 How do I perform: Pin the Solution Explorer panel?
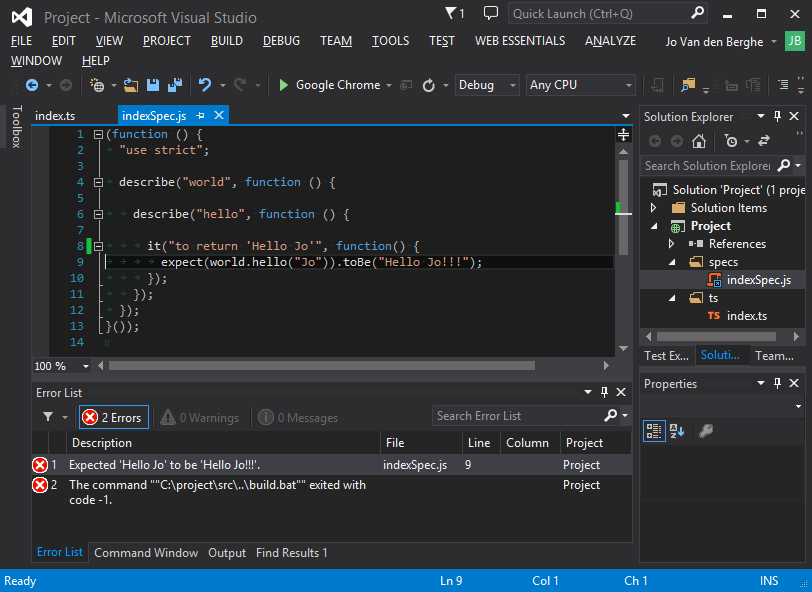pyautogui.click(x=777, y=117)
